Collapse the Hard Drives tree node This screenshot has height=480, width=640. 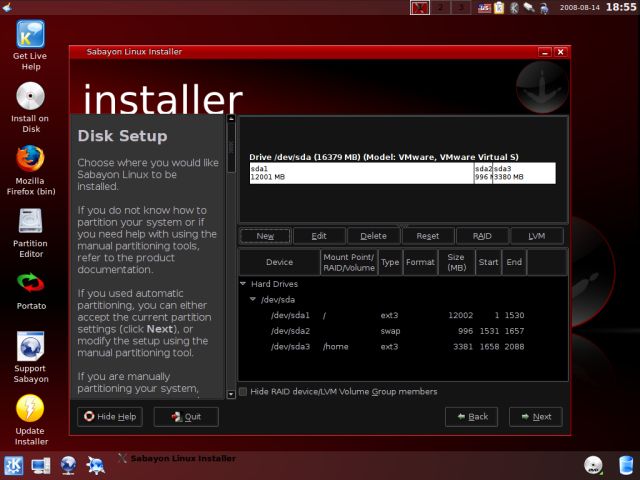click(x=243, y=284)
